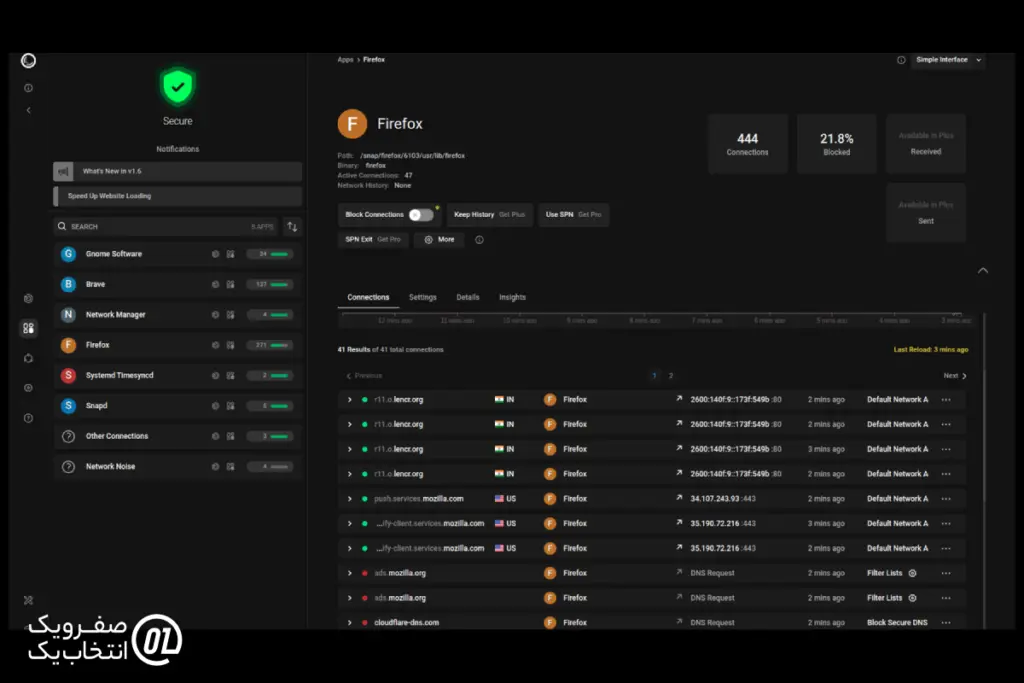Click the SPN Exit Get Pro button
The height and width of the screenshot is (683, 1024).
[x=373, y=240]
